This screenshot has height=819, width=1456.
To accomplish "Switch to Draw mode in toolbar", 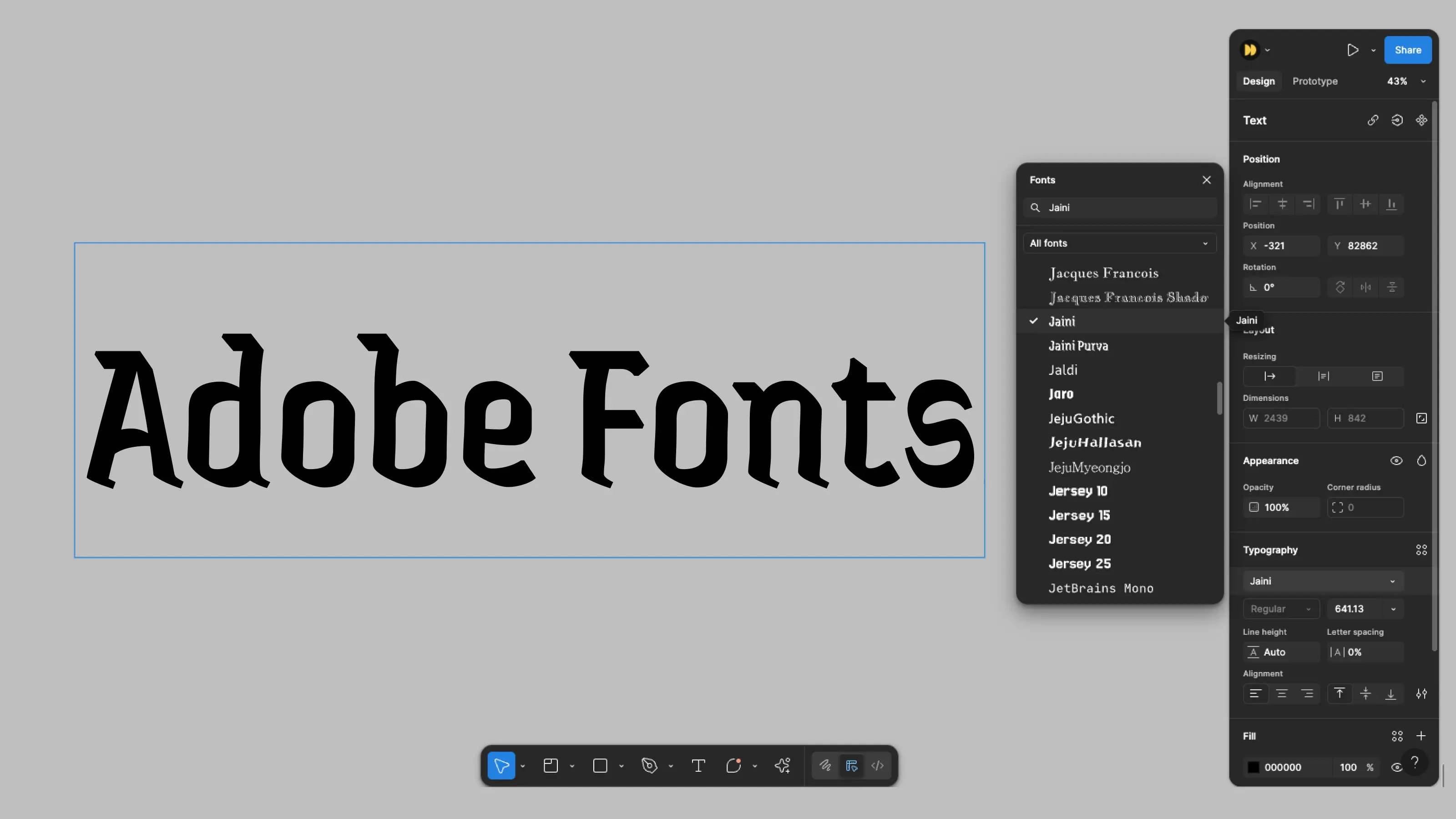I will pyautogui.click(x=825, y=766).
